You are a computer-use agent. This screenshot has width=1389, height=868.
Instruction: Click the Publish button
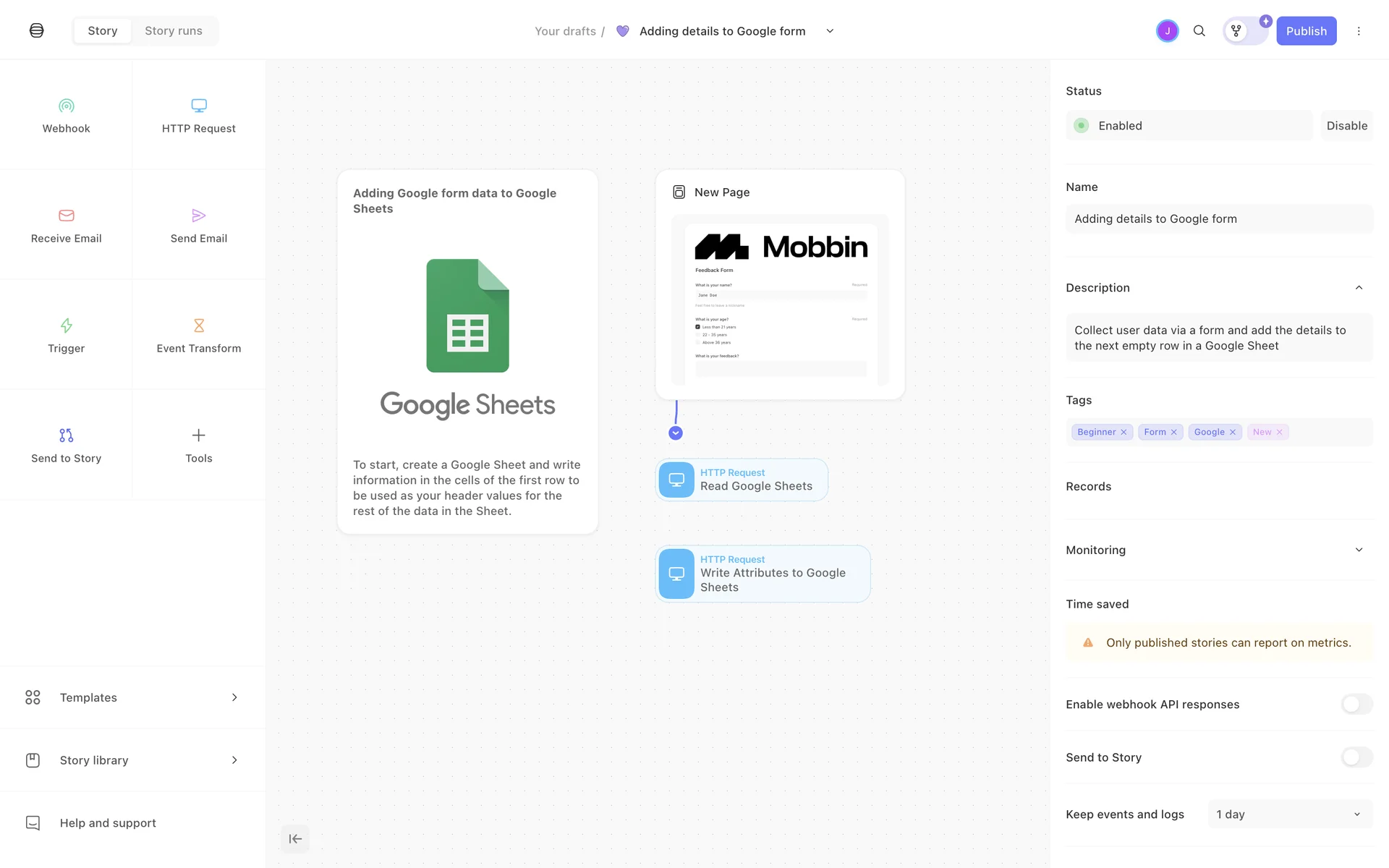[1306, 31]
